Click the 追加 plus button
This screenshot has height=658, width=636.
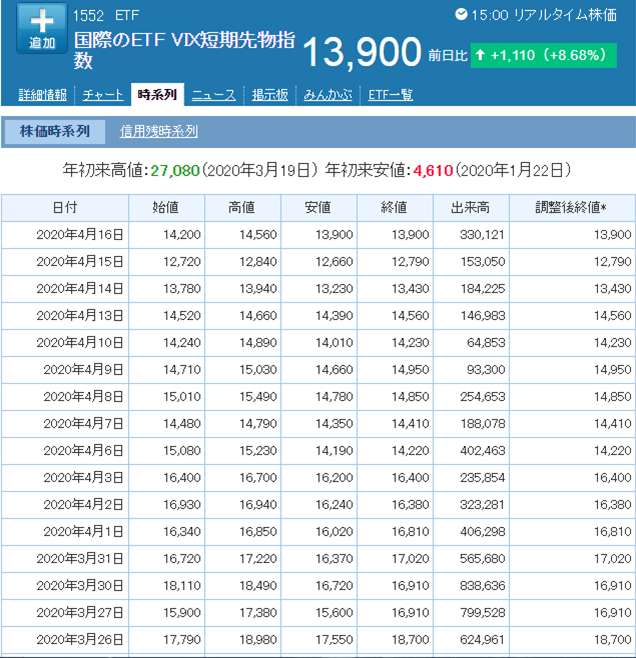(42, 28)
